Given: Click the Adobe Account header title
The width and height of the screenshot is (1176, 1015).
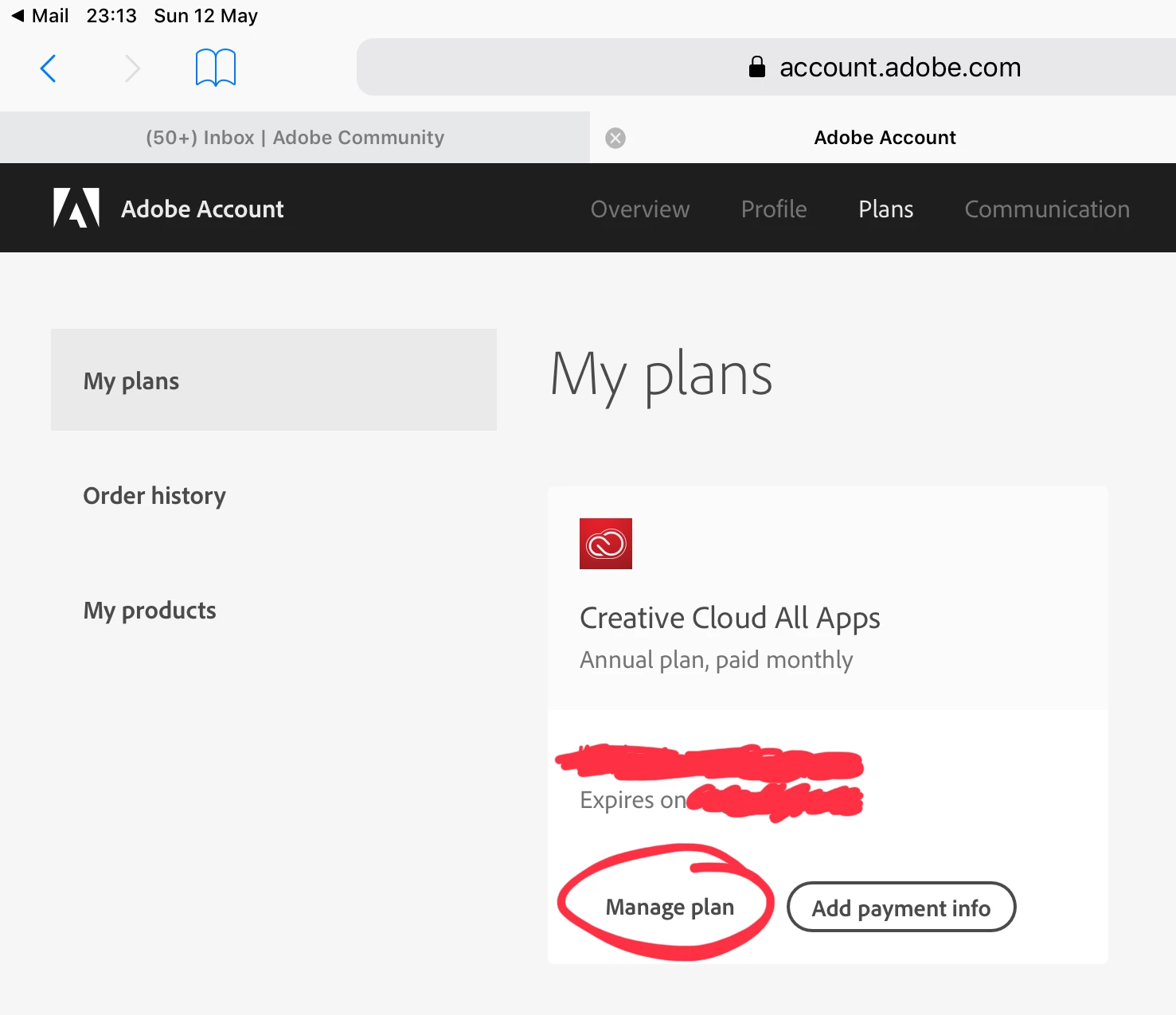Looking at the screenshot, I should pyautogui.click(x=202, y=209).
